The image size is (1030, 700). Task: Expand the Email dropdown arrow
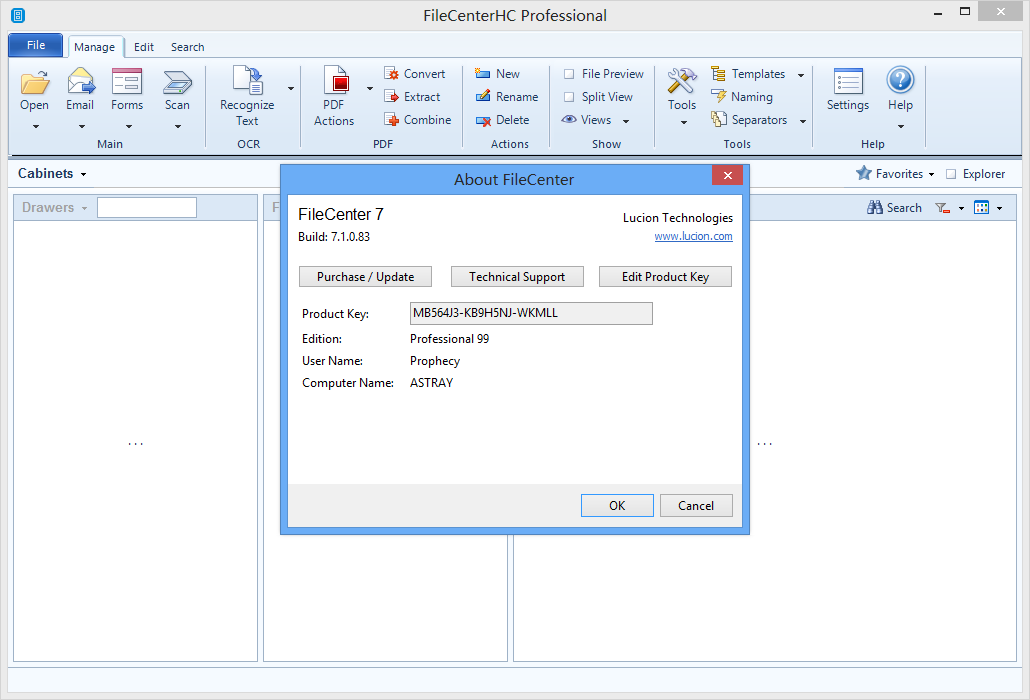coord(81,127)
